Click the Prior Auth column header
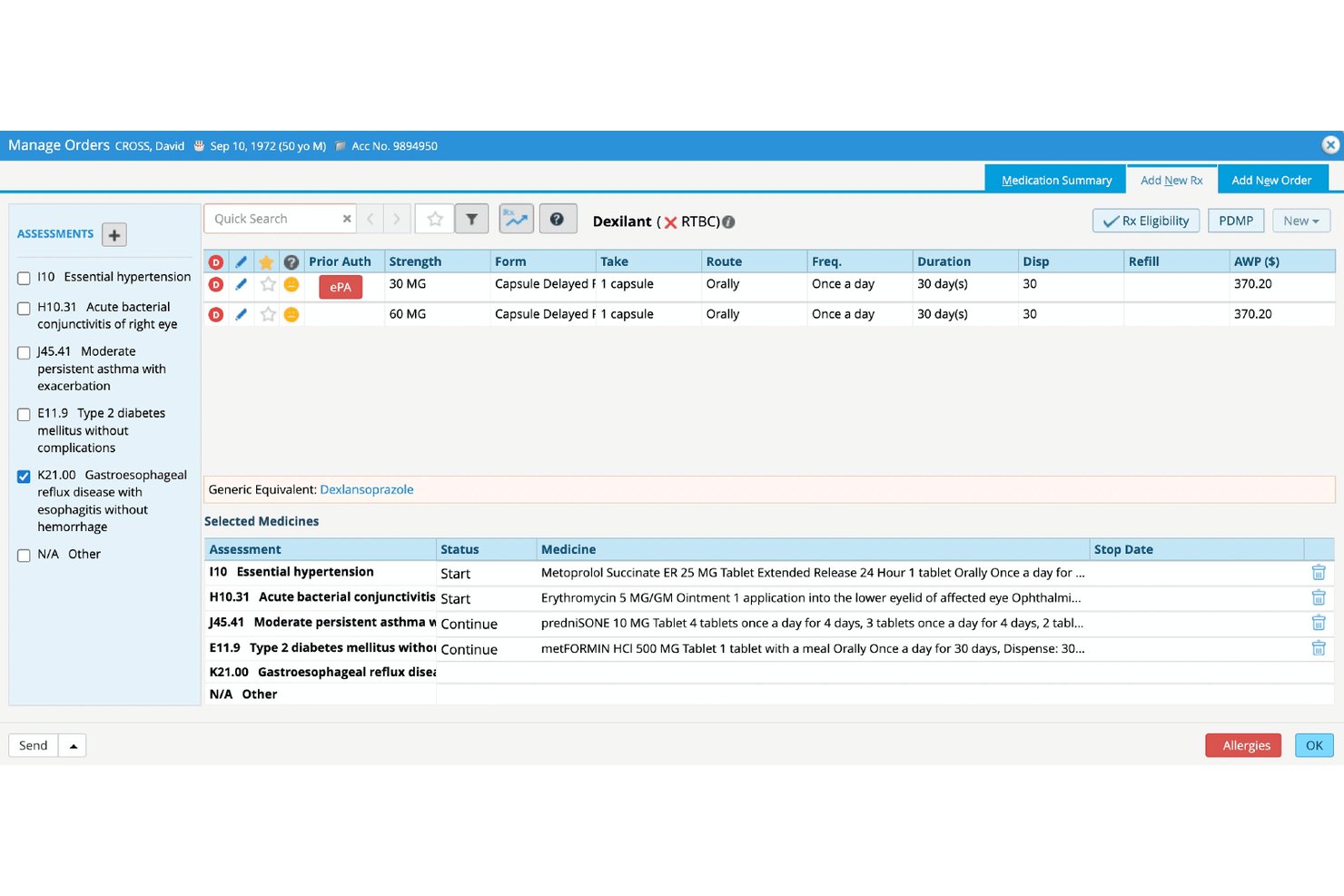 pyautogui.click(x=343, y=261)
